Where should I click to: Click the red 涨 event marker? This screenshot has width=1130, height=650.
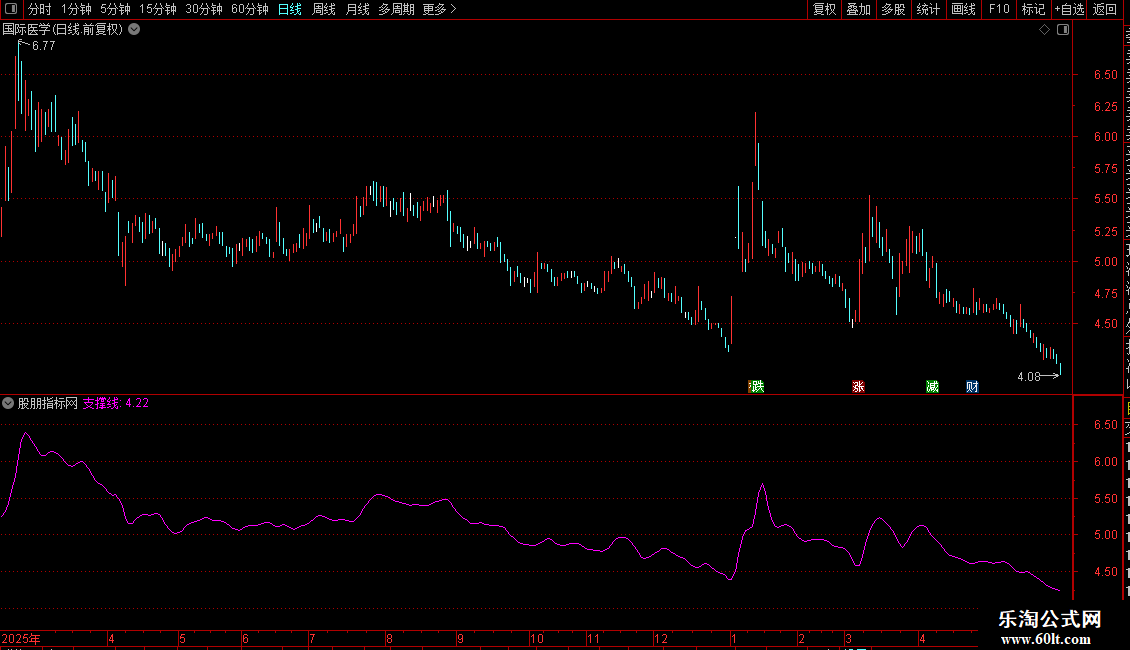pos(858,387)
